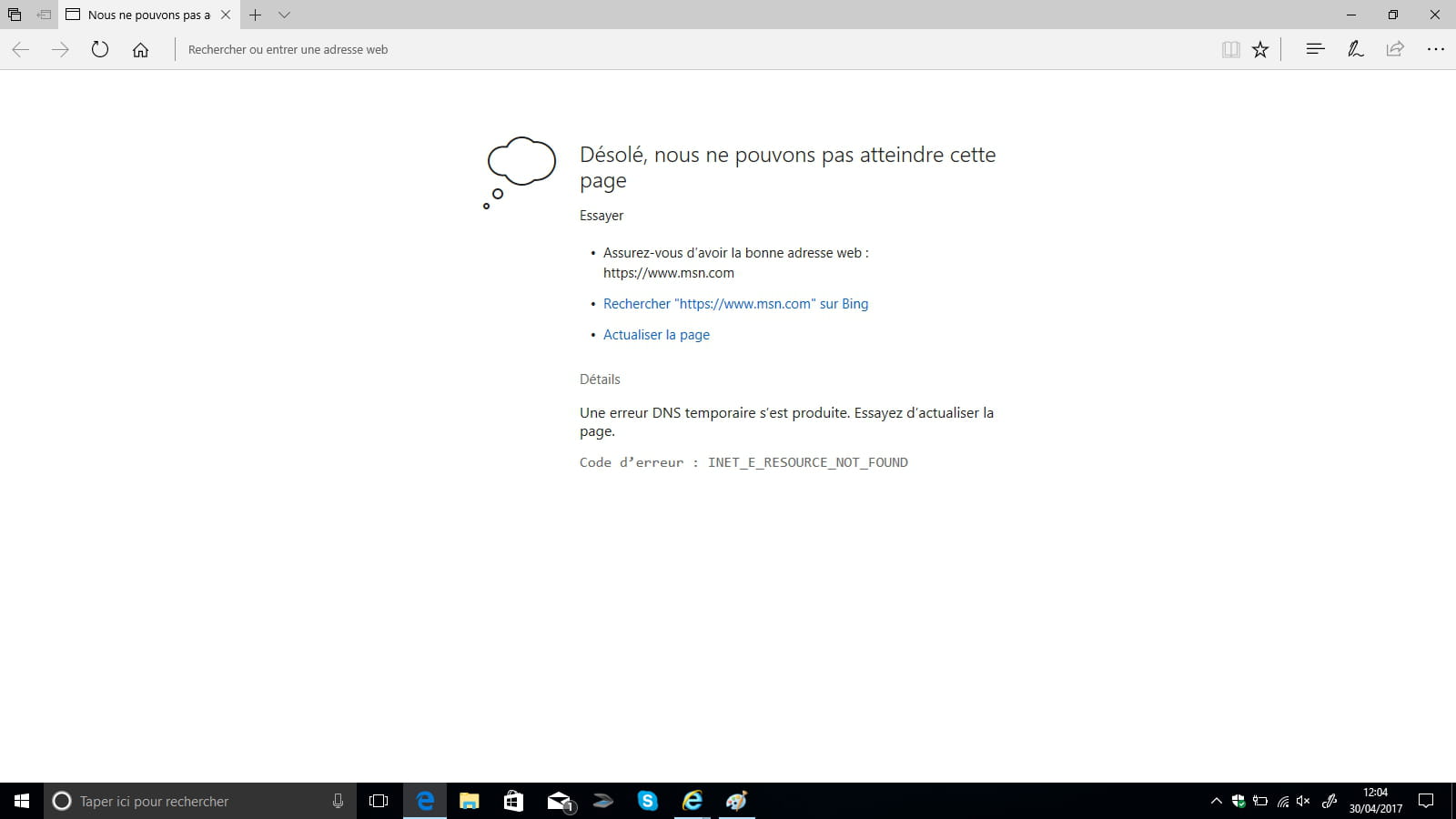Close the 'Nous ne pouvons pas a' tab
Screen dimensions: 1456x819
coord(226,15)
